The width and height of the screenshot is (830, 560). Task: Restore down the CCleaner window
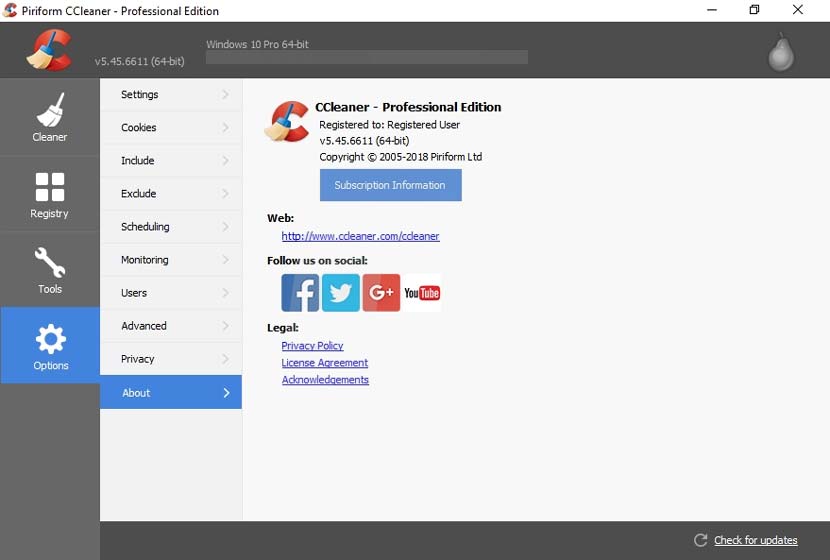tap(754, 10)
